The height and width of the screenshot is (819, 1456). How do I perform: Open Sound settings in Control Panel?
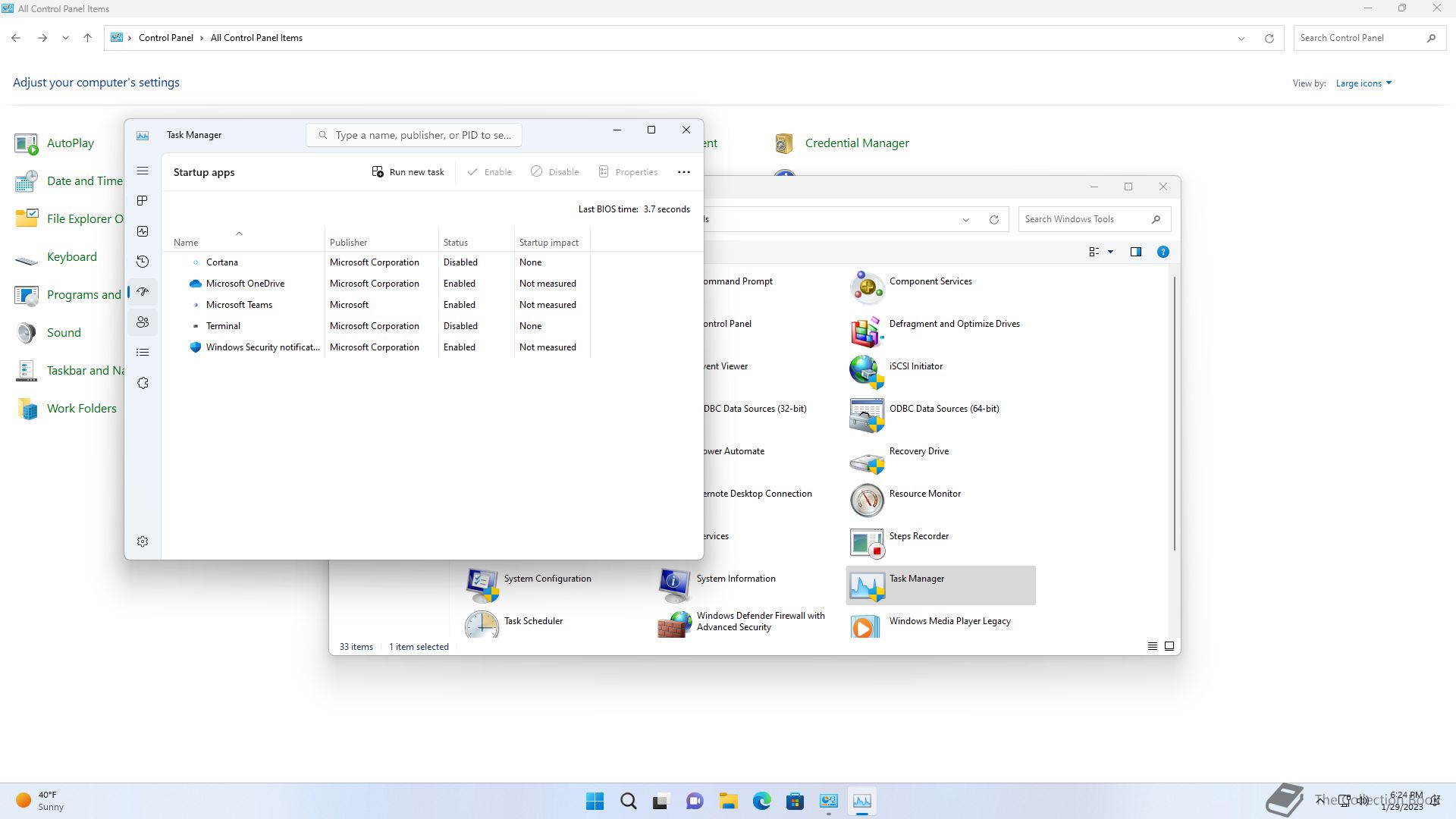(x=48, y=333)
